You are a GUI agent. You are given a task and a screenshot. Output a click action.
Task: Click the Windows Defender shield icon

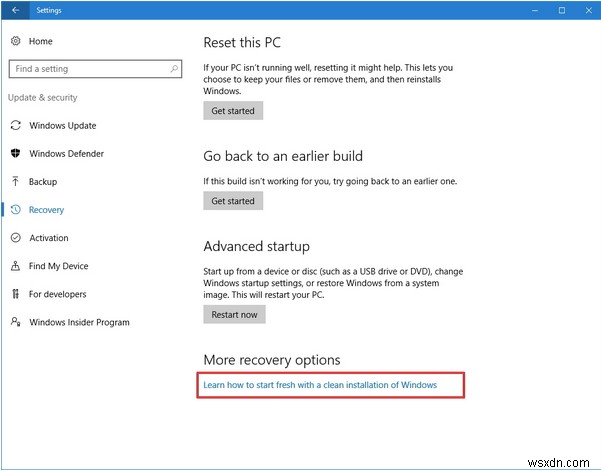point(15,153)
